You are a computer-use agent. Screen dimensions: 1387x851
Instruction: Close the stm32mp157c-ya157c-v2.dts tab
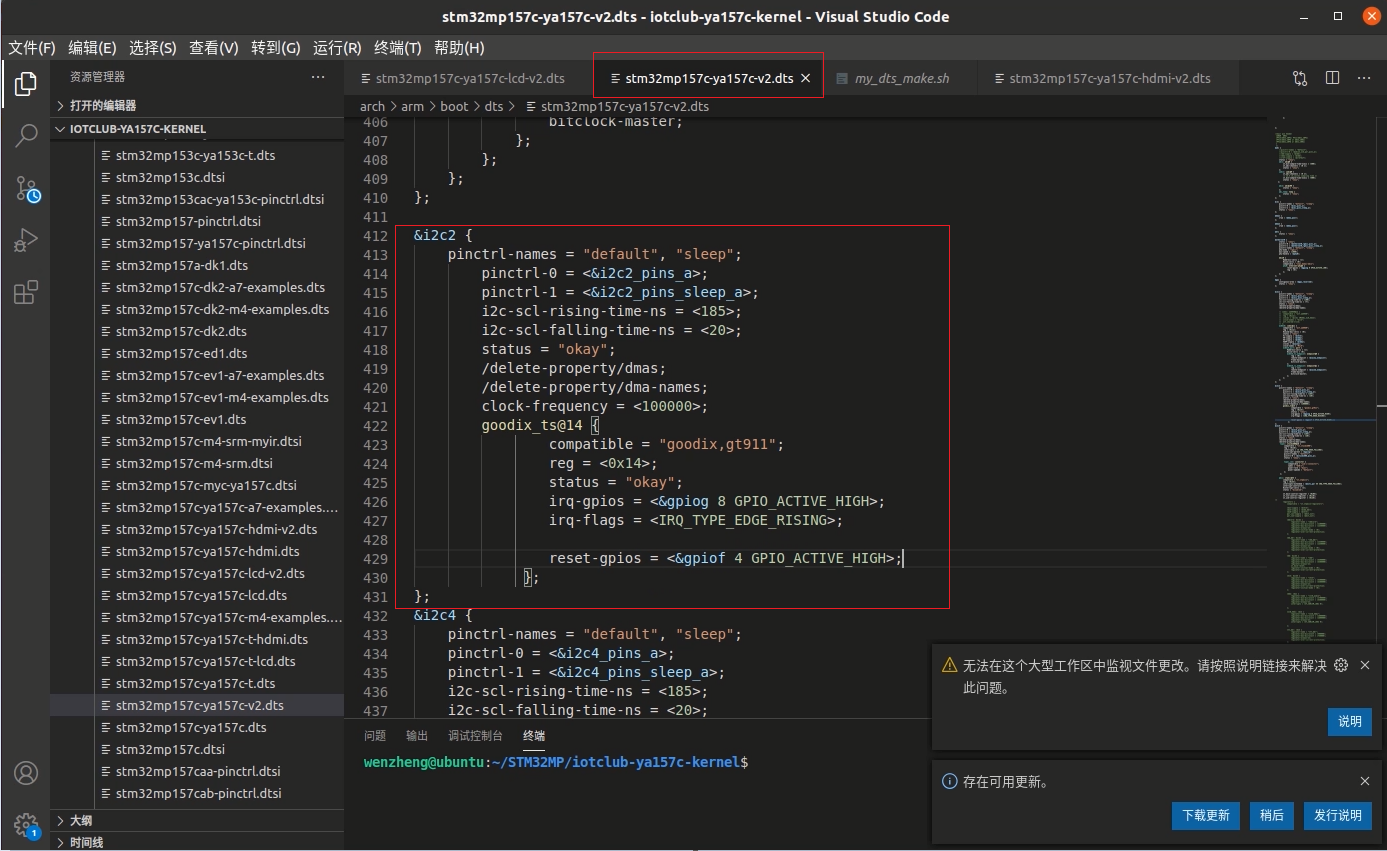[x=806, y=78]
